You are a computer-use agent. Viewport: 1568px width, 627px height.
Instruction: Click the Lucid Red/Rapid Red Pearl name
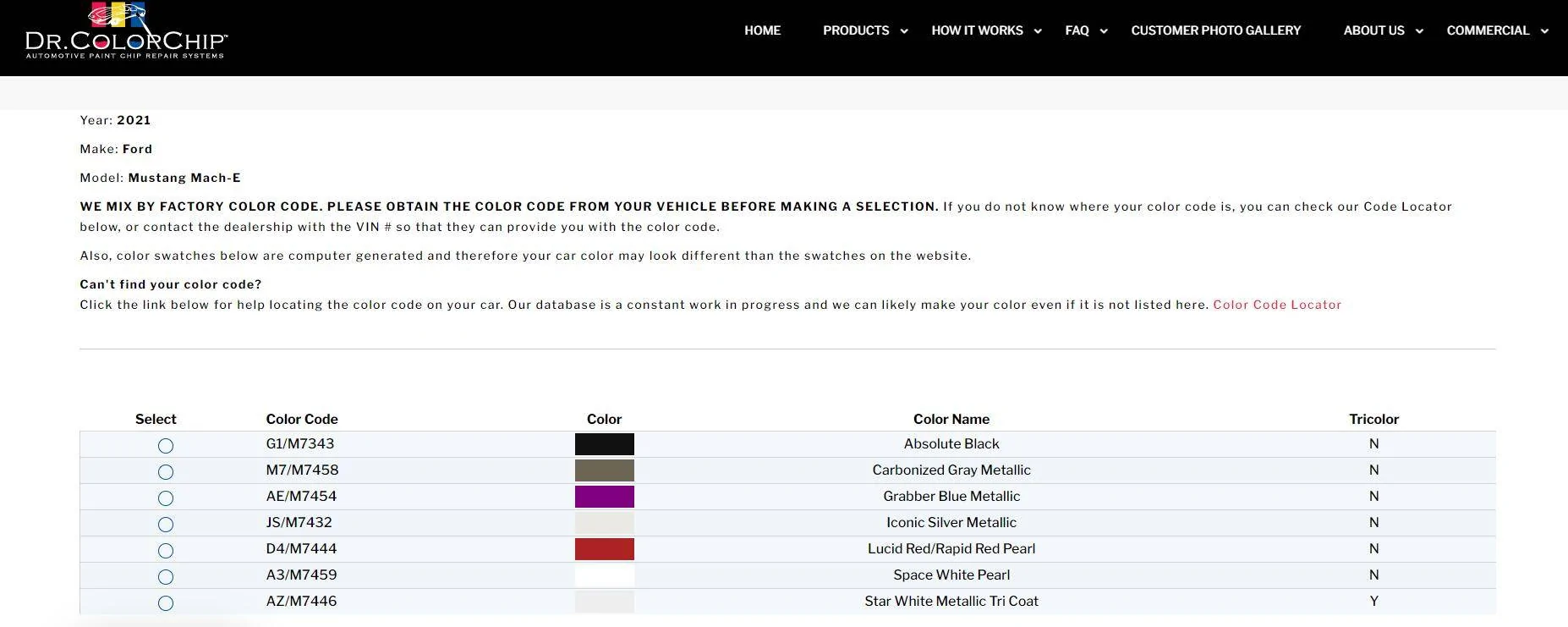coord(951,548)
